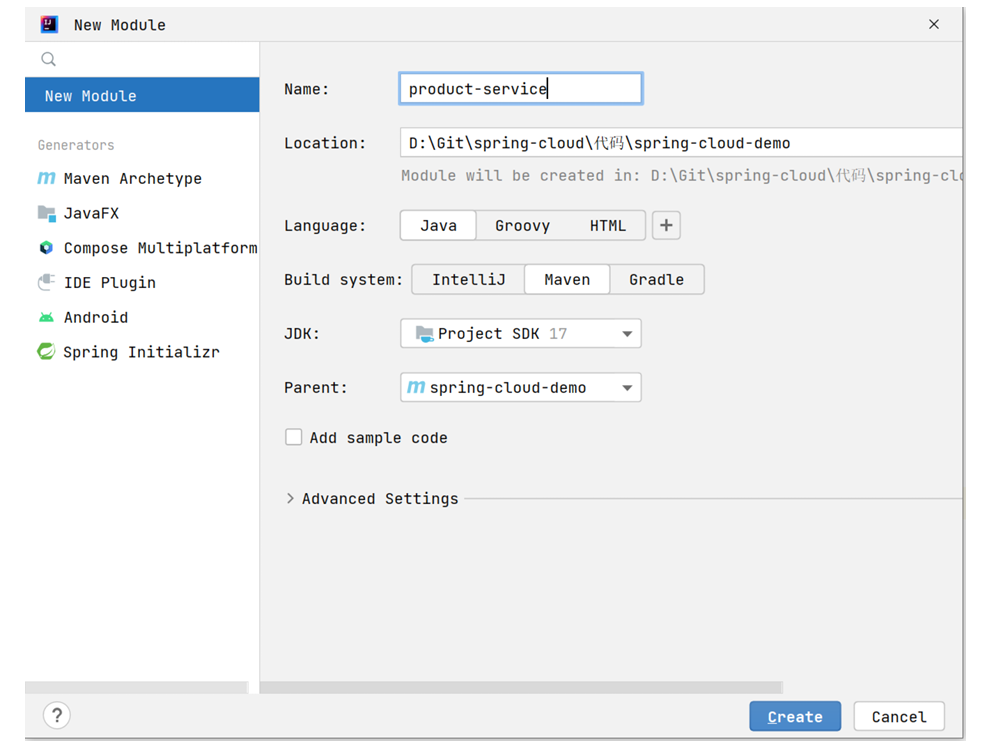Select Java as the language
Image resolution: width=982 pixels, height=756 pixels.
[438, 225]
